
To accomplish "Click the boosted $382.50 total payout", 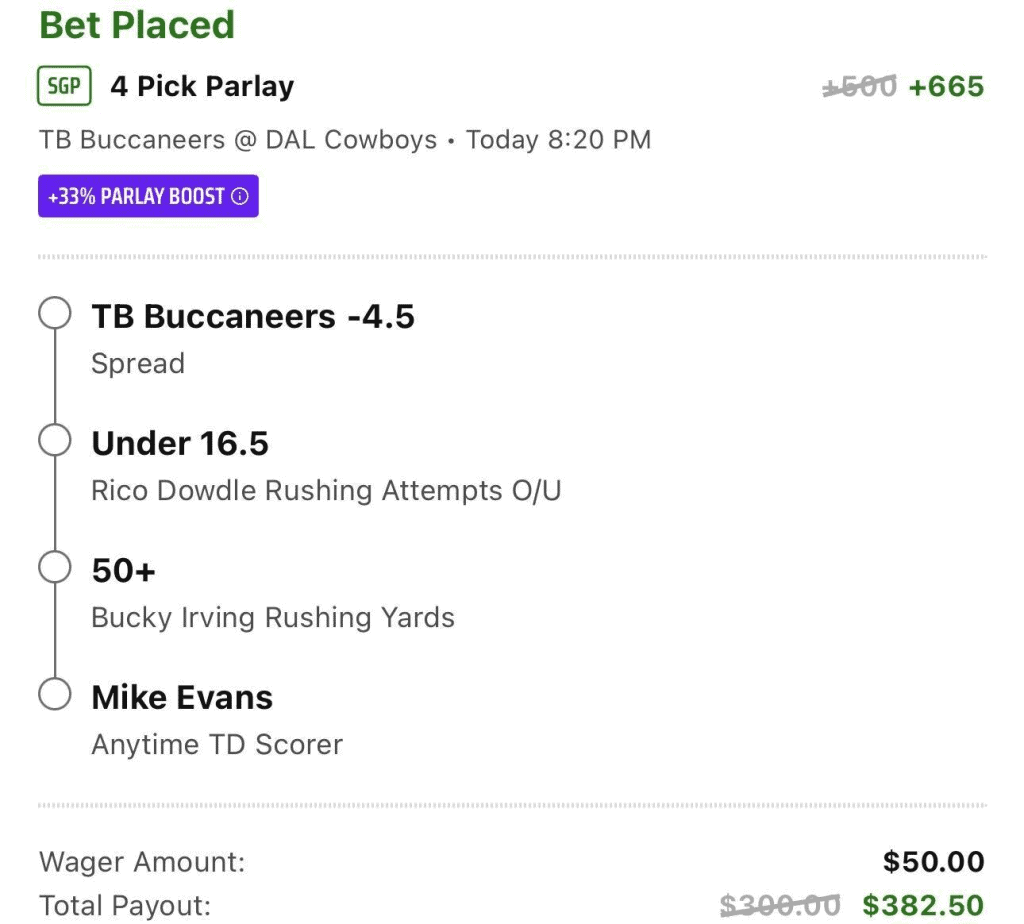I will pos(922,906).
